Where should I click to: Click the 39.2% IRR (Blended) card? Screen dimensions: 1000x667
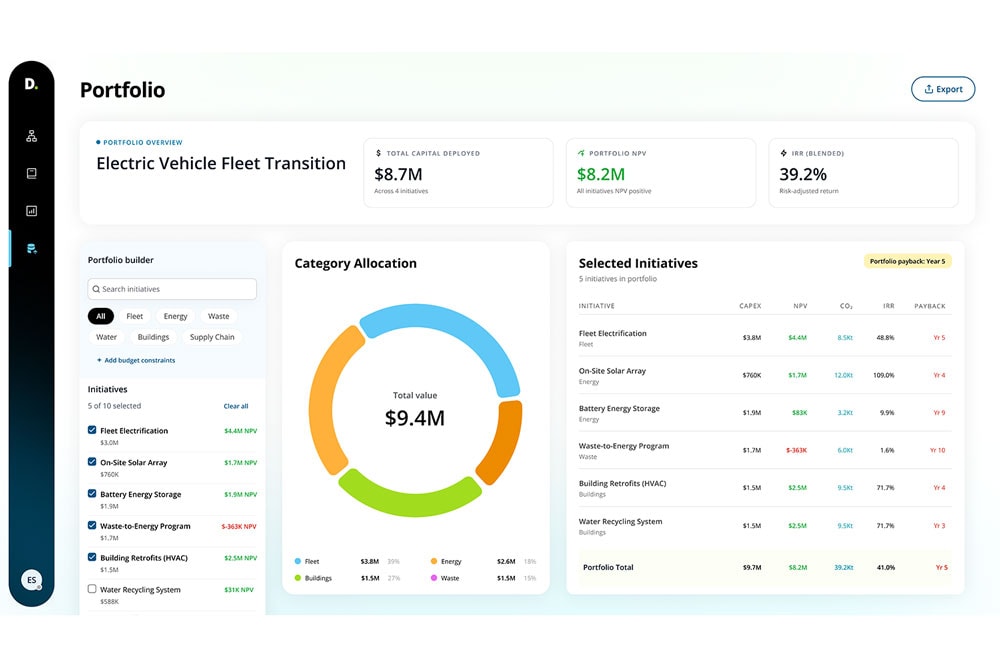point(864,173)
